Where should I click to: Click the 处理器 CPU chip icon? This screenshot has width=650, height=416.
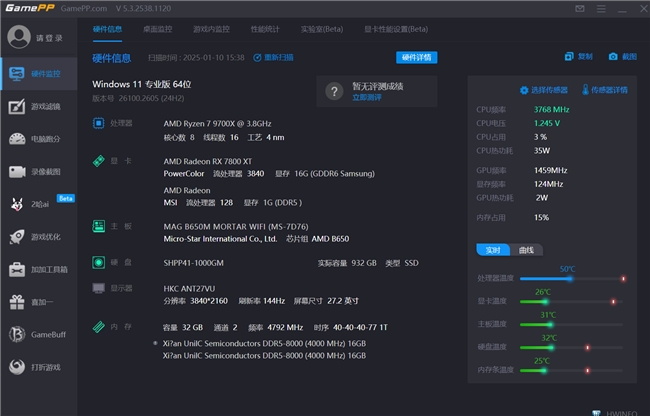pyautogui.click(x=99, y=123)
